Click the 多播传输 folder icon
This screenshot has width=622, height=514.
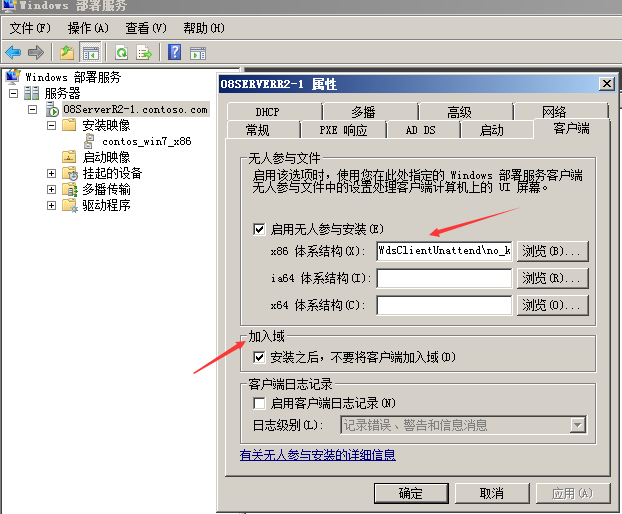tap(70, 190)
